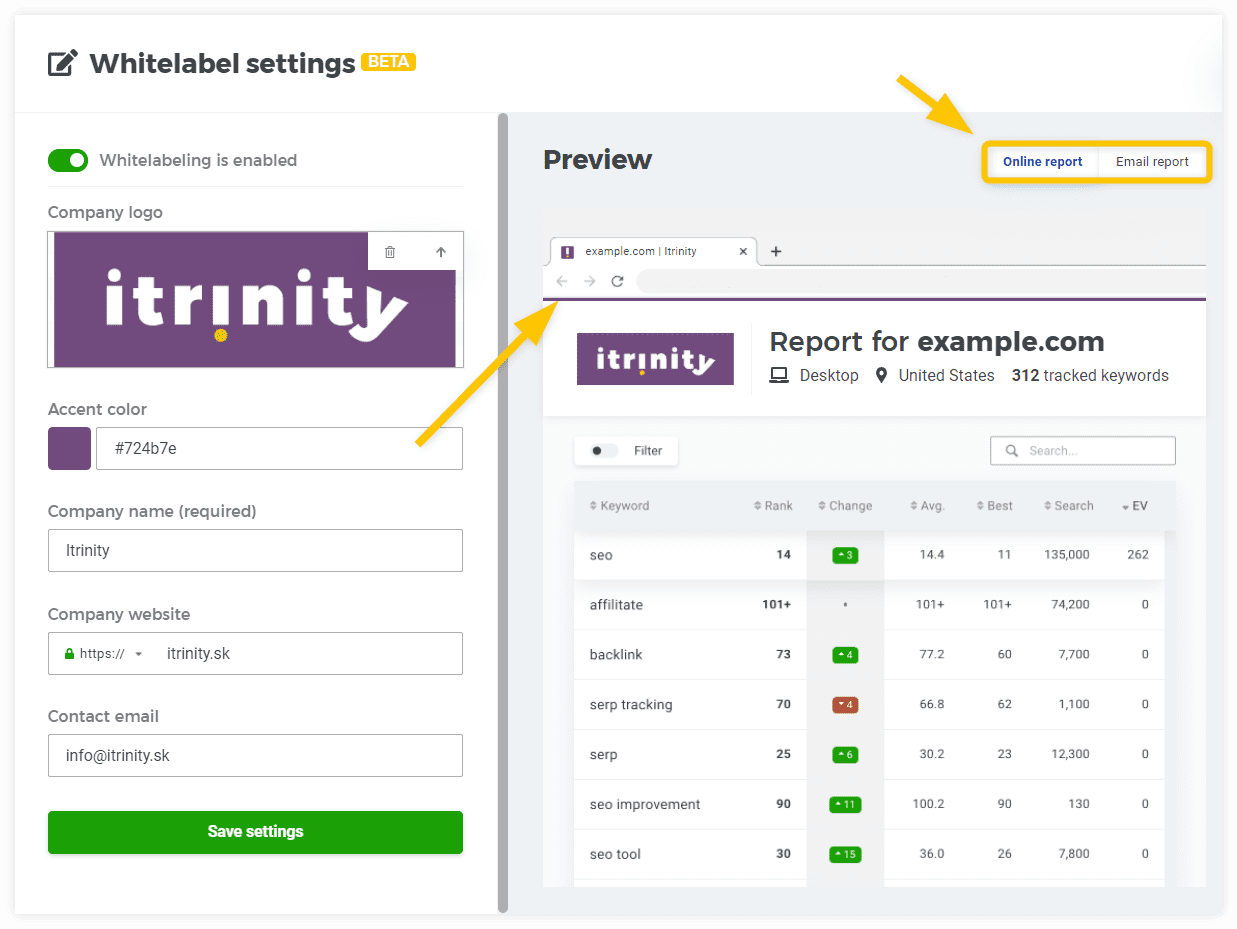Disable the Whitelabeling is enabled switch
1237x929 pixels.
67,160
